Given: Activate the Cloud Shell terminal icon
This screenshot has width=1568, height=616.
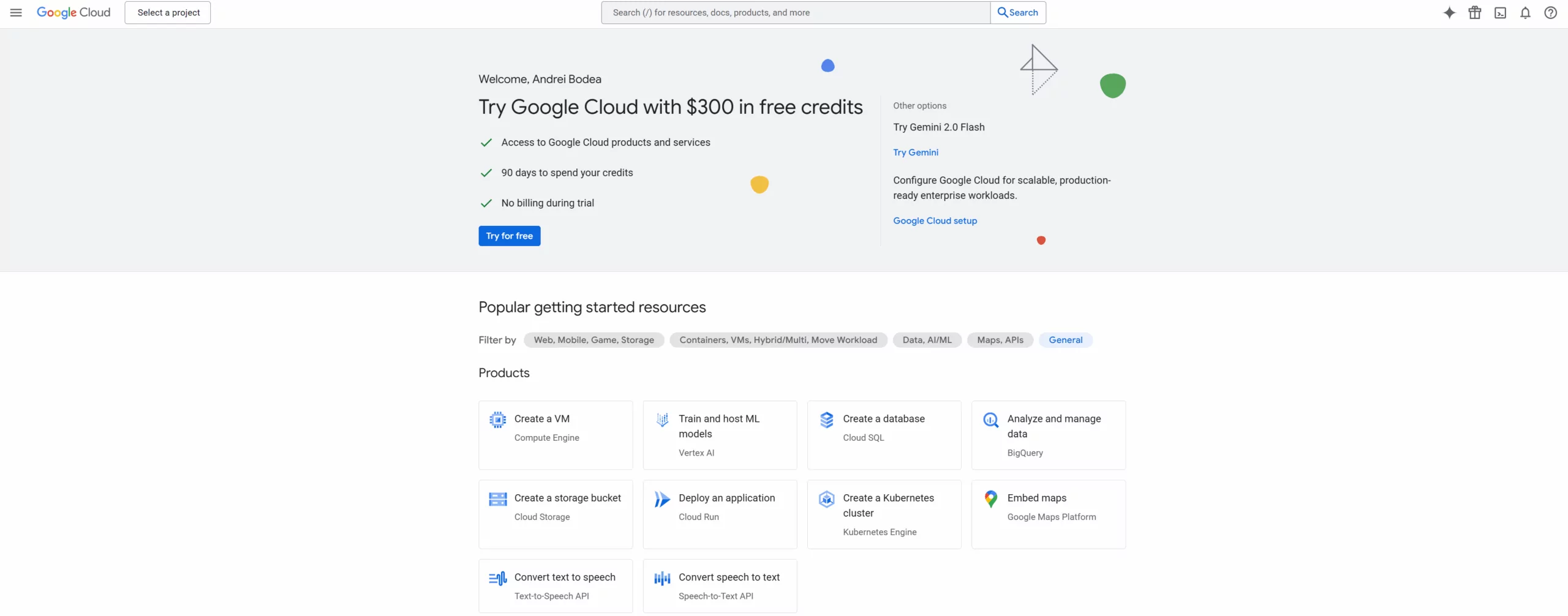Looking at the screenshot, I should (1500, 12).
